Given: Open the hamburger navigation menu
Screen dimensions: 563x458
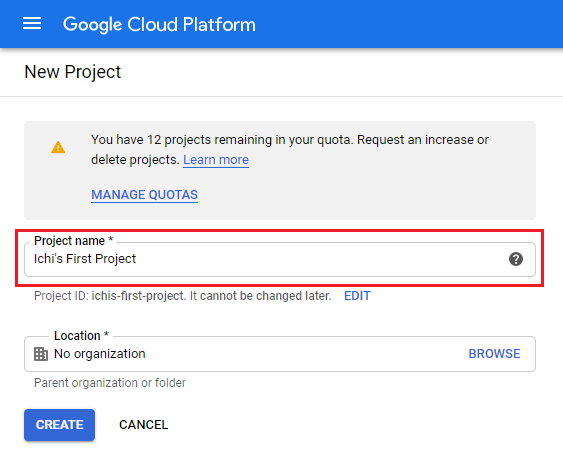Looking at the screenshot, I should (32, 24).
